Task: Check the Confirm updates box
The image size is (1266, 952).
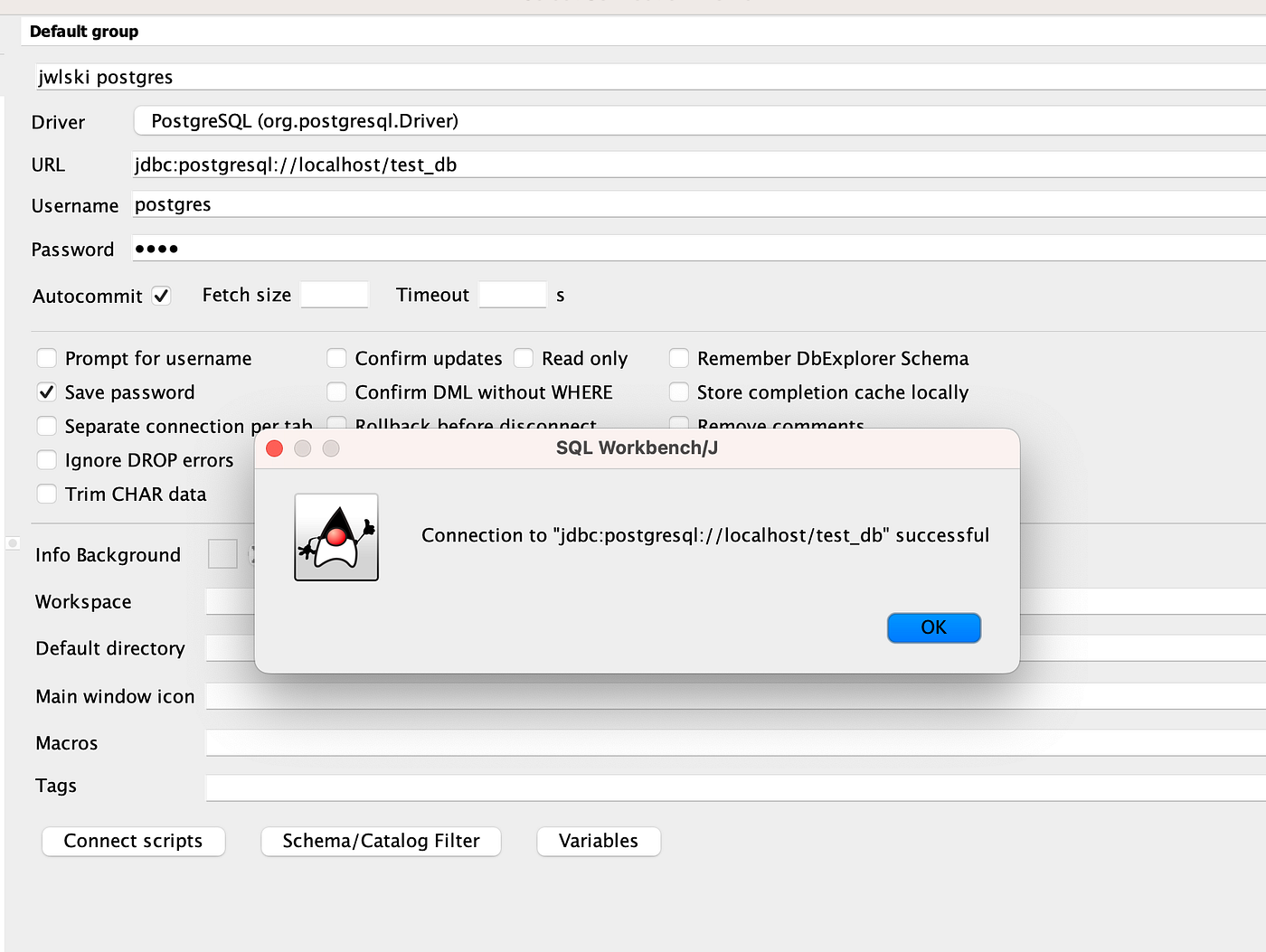Action: click(x=336, y=358)
